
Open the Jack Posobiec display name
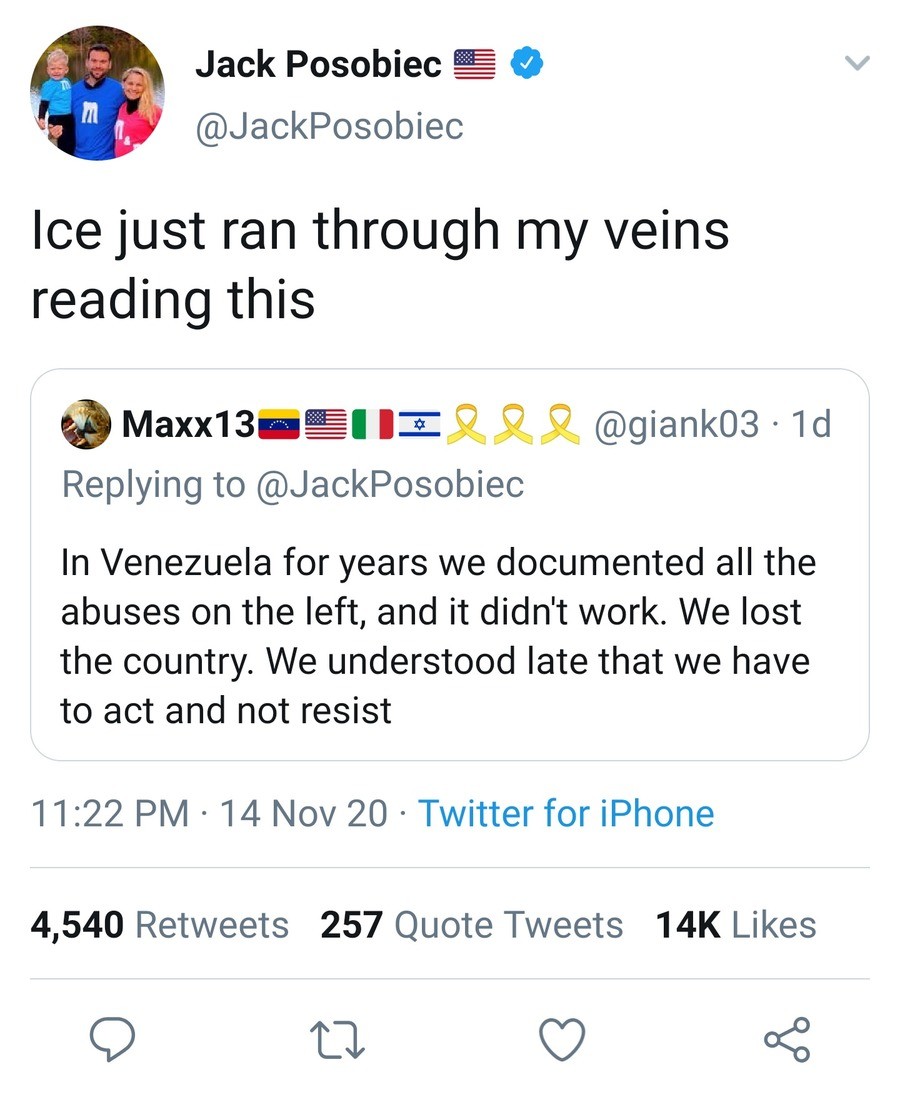coord(318,65)
